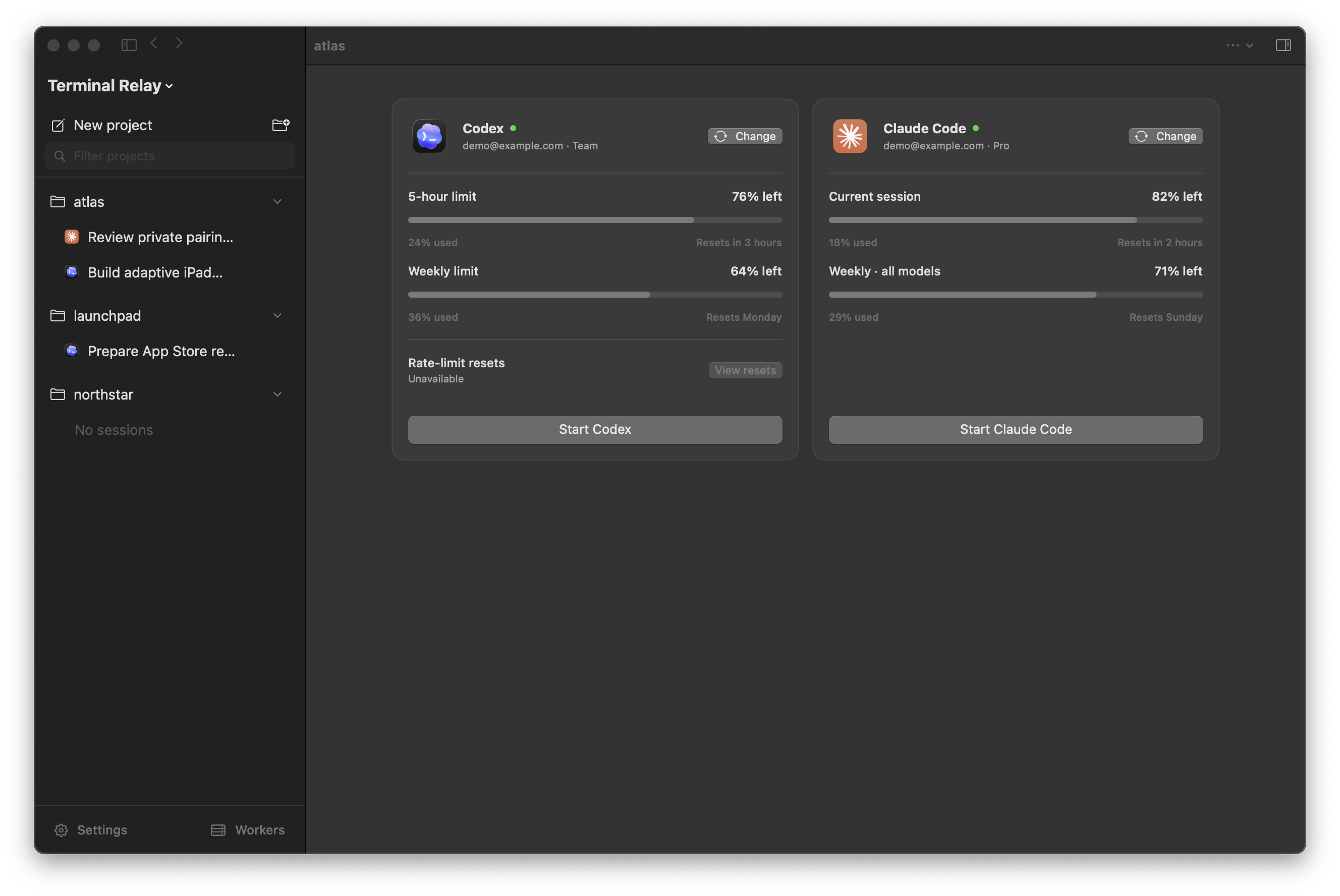Click refresh arrows icon in Codex Change

point(720,136)
